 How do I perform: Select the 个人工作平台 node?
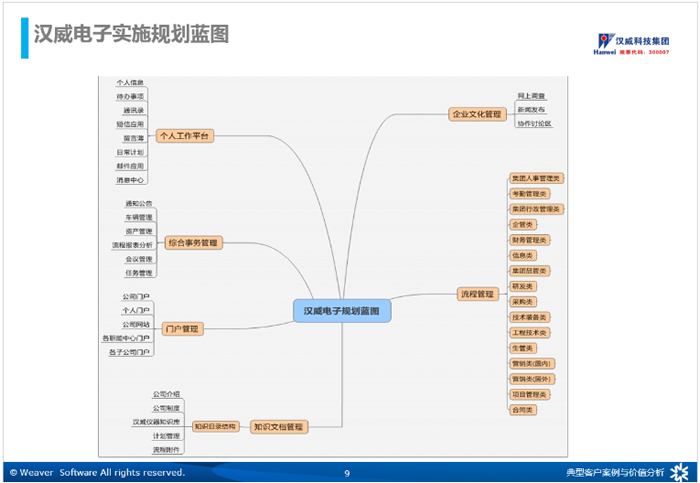185,136
